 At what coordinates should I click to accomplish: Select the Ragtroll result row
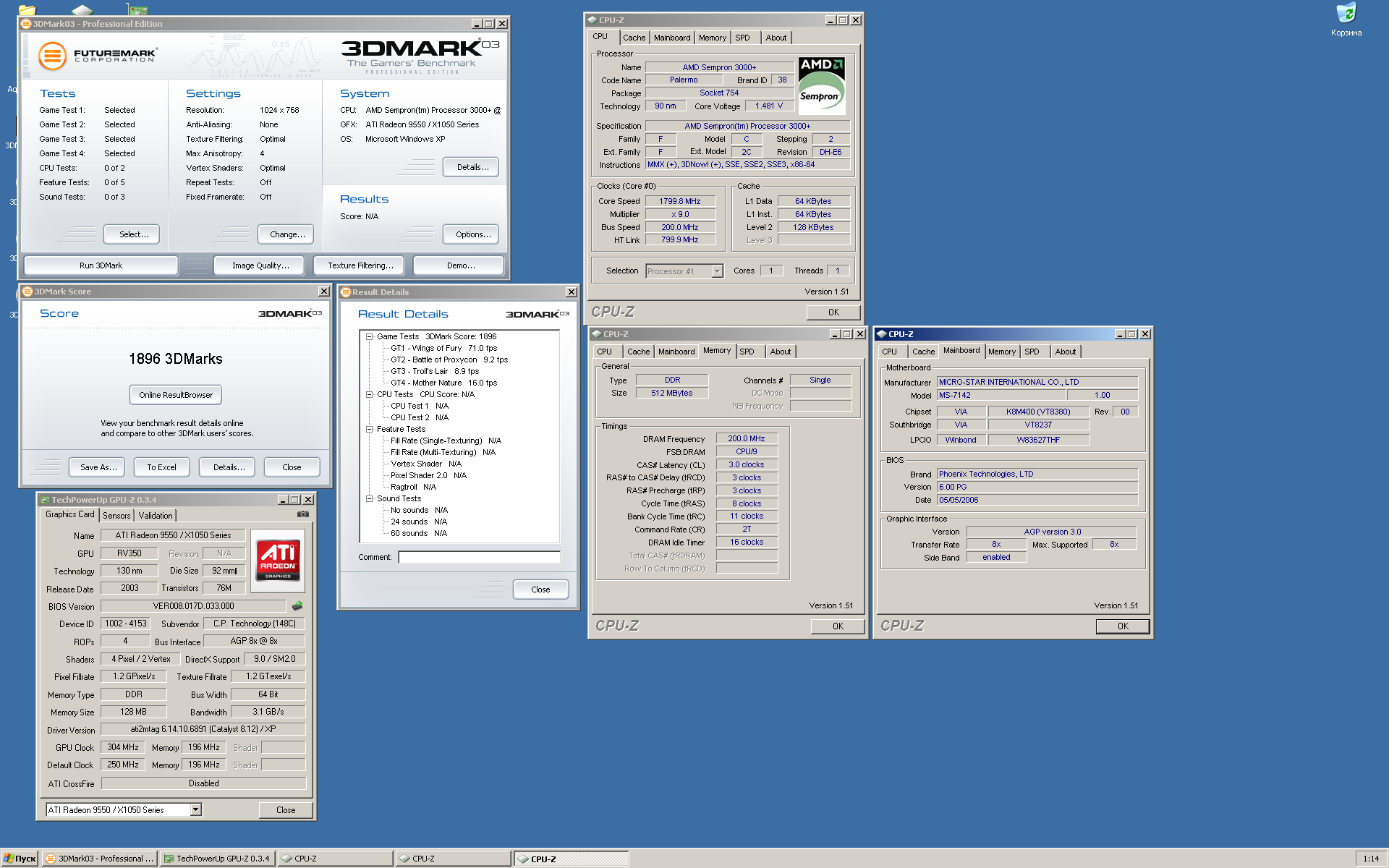pos(413,487)
